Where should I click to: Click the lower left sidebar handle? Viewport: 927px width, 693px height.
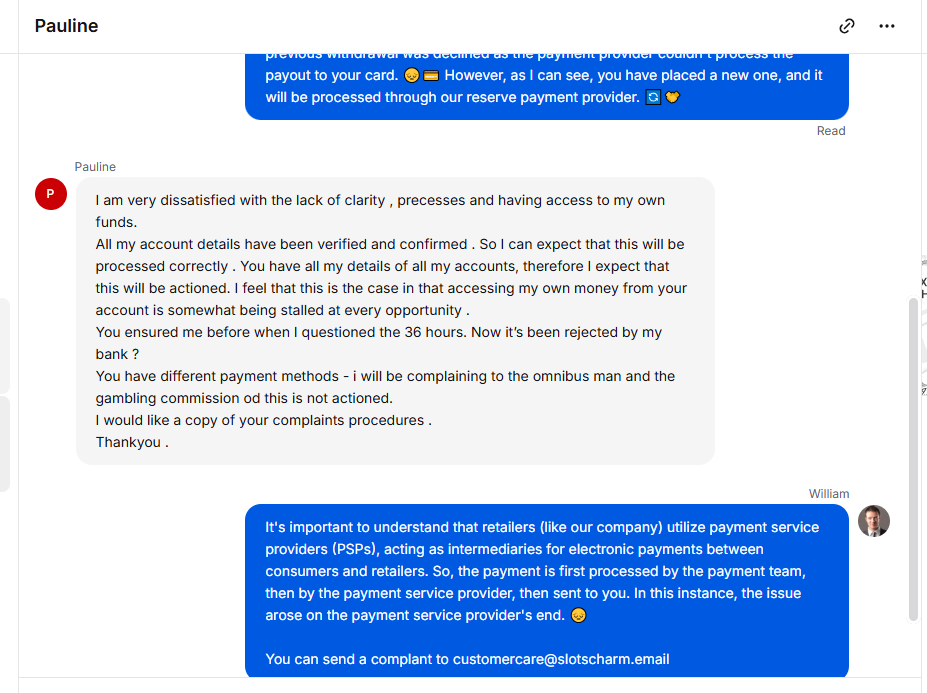(x=5, y=444)
